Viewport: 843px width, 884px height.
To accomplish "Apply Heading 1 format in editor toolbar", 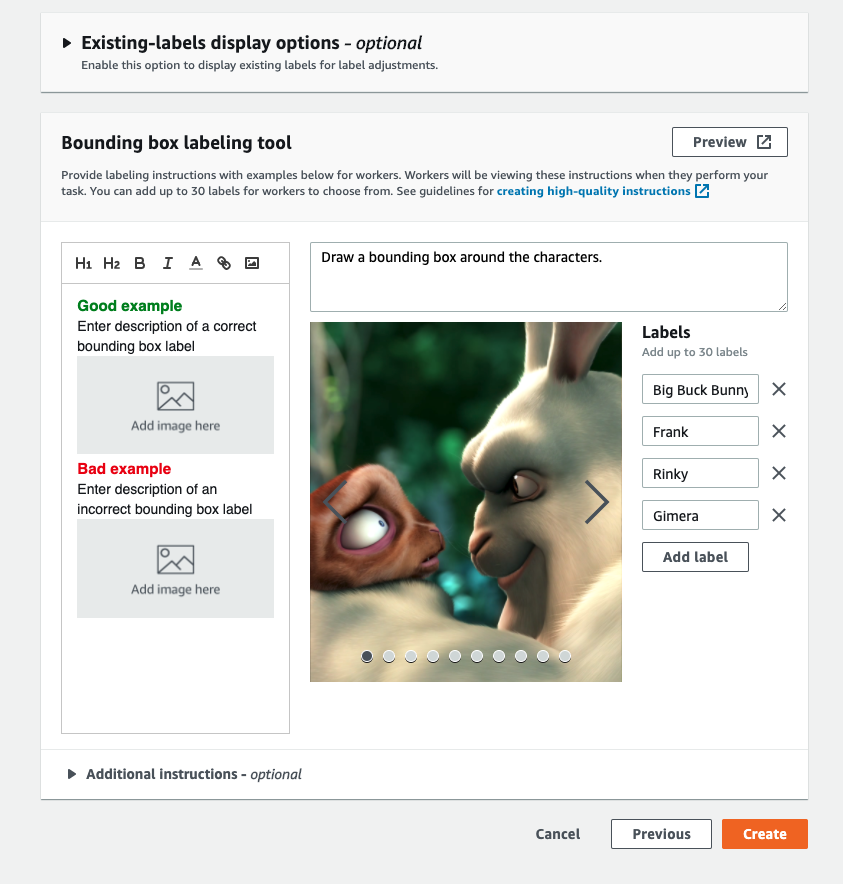I will coord(84,263).
